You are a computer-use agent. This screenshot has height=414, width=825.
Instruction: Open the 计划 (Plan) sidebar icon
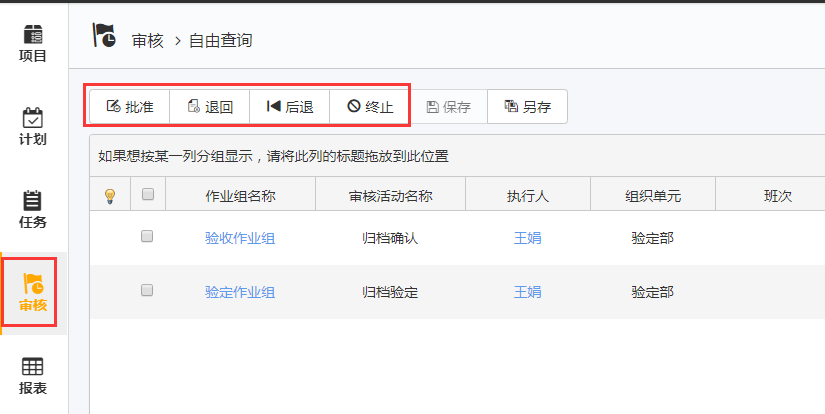coord(33,126)
